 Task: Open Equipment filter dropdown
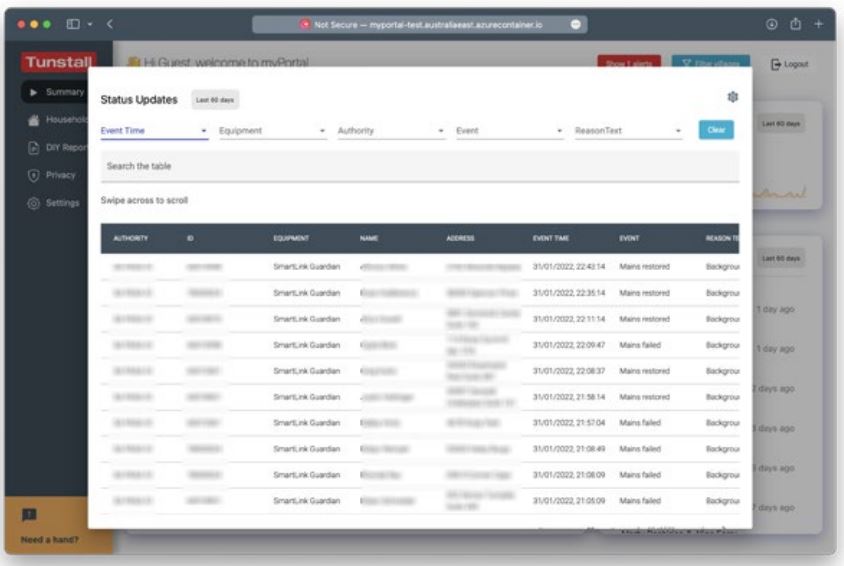[x=272, y=131]
